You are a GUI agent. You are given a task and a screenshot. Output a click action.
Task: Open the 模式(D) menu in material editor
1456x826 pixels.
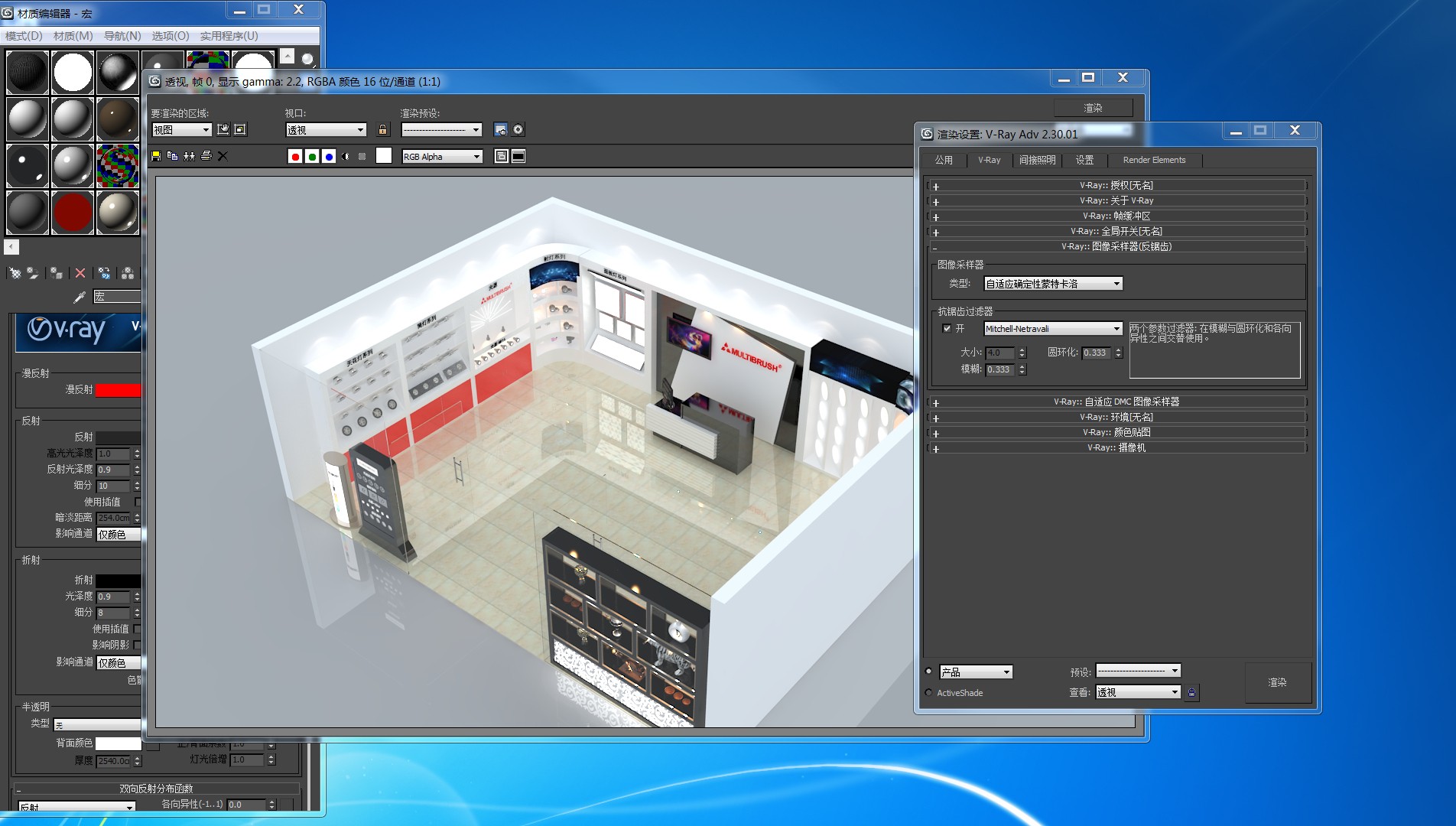[24, 36]
